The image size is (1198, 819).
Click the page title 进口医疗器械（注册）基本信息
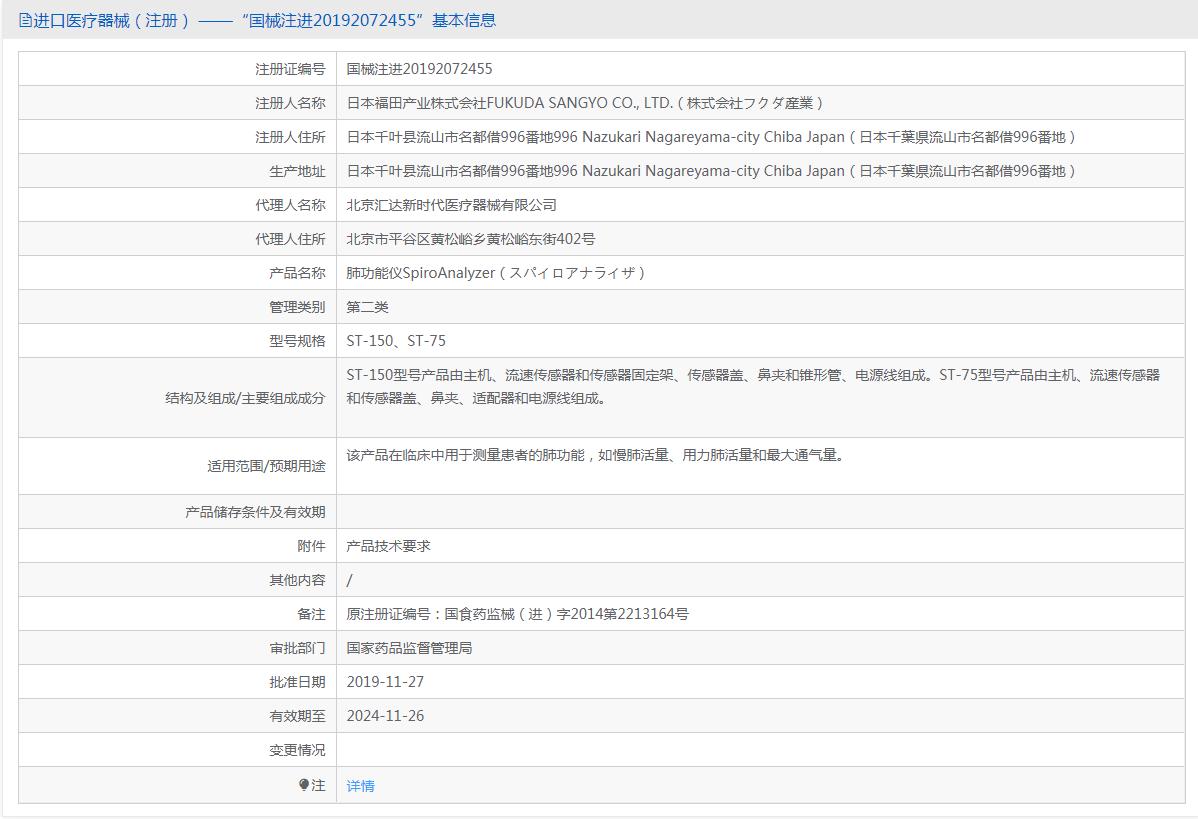click(x=264, y=21)
